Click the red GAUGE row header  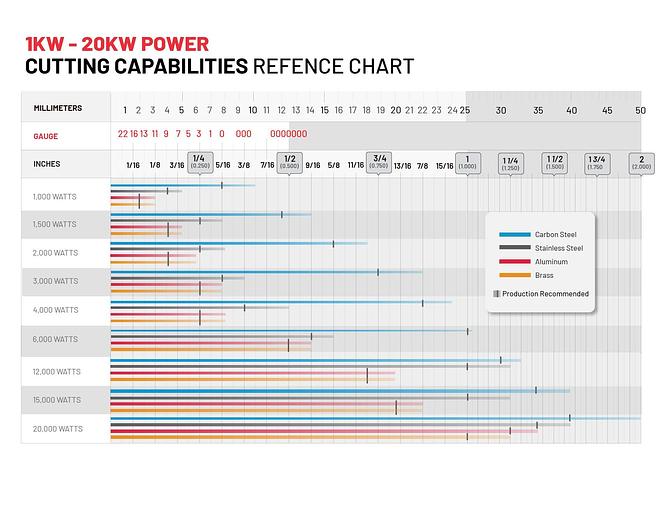46,134
